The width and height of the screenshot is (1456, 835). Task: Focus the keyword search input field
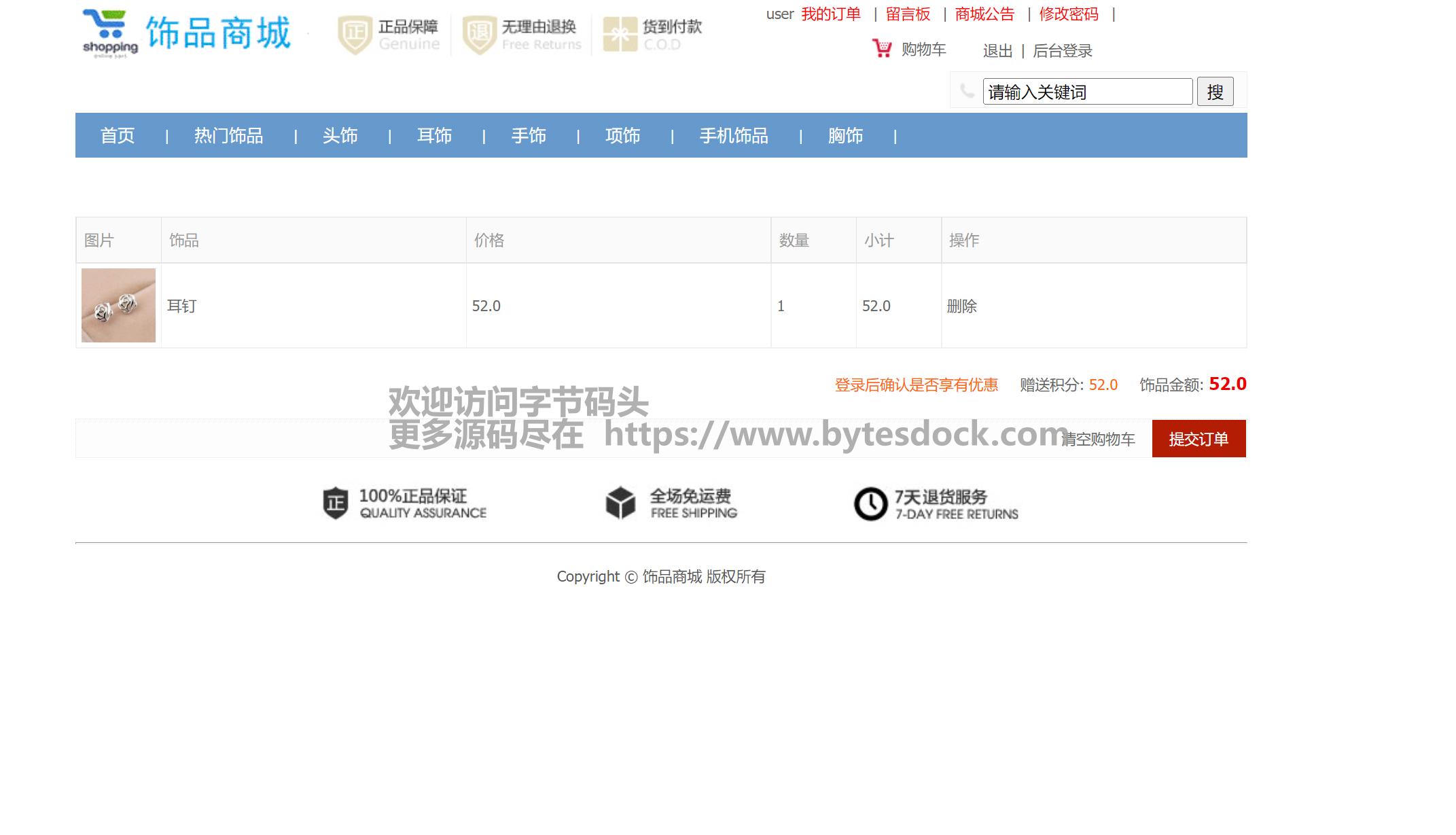[1087, 92]
